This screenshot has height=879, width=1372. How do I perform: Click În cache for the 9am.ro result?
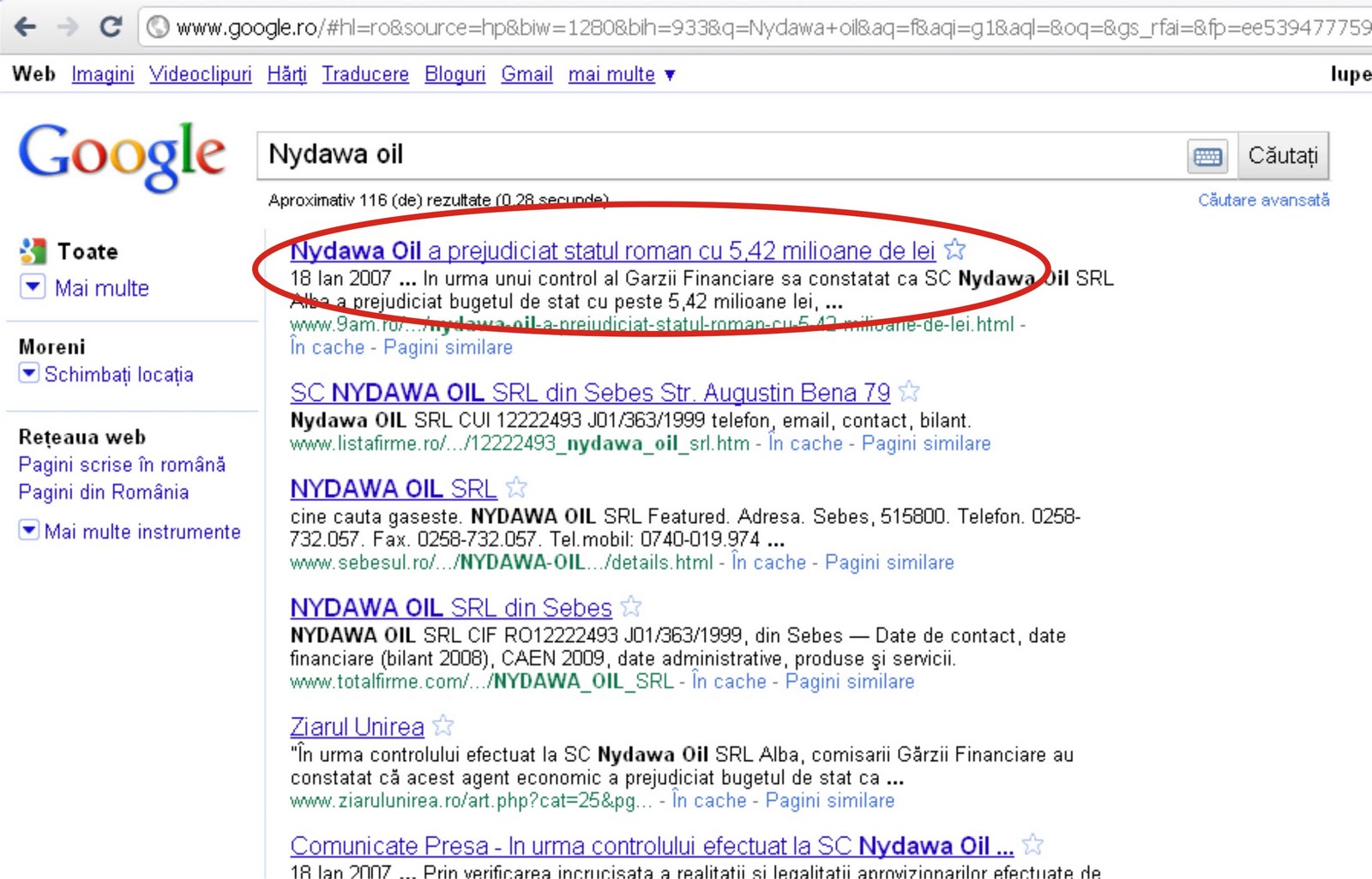(328, 347)
